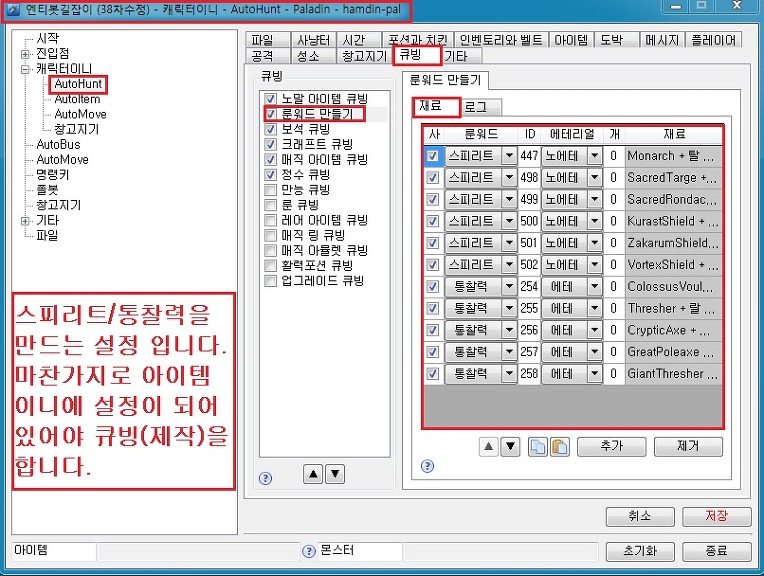Enable 레어 아이템 큐빙 checkbox

(270, 220)
